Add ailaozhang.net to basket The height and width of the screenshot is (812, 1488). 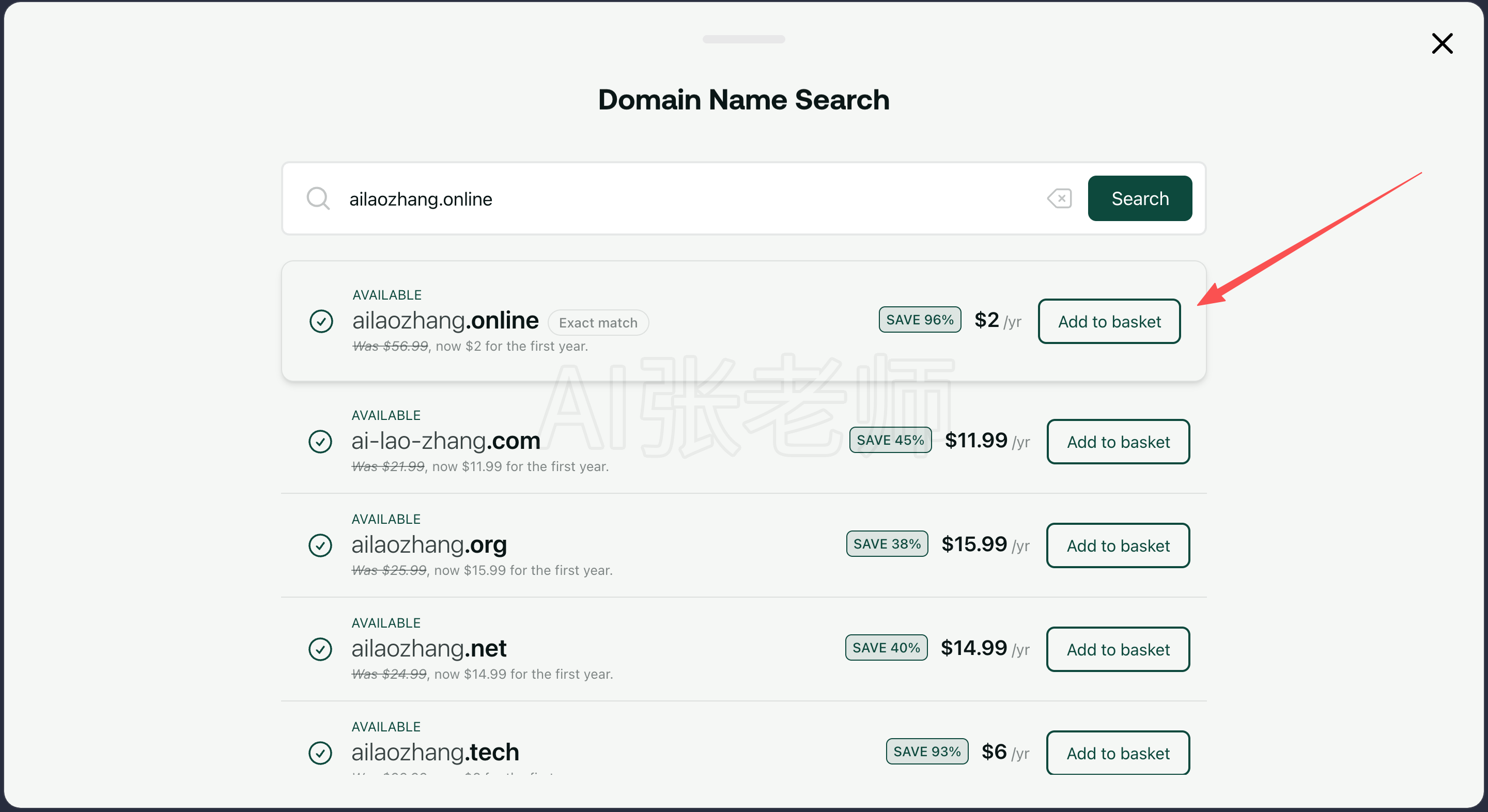point(1118,650)
